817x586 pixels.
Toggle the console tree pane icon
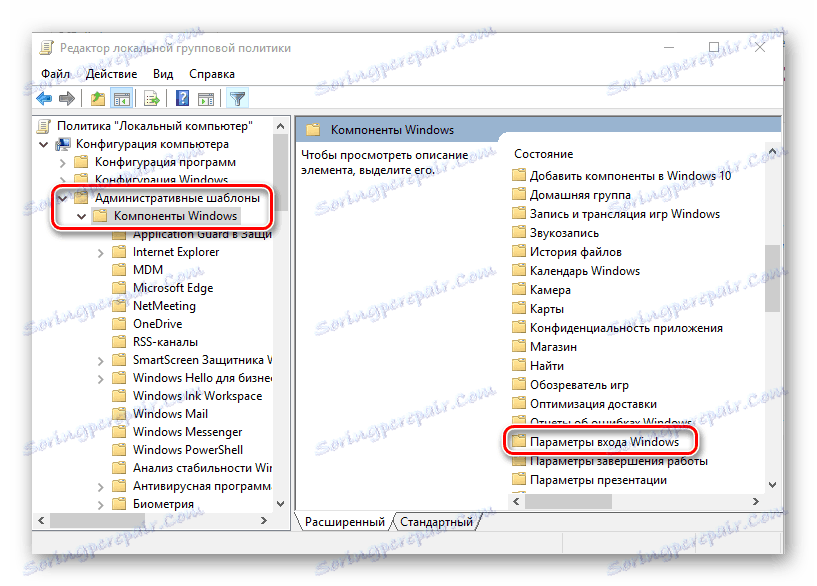coord(122,98)
